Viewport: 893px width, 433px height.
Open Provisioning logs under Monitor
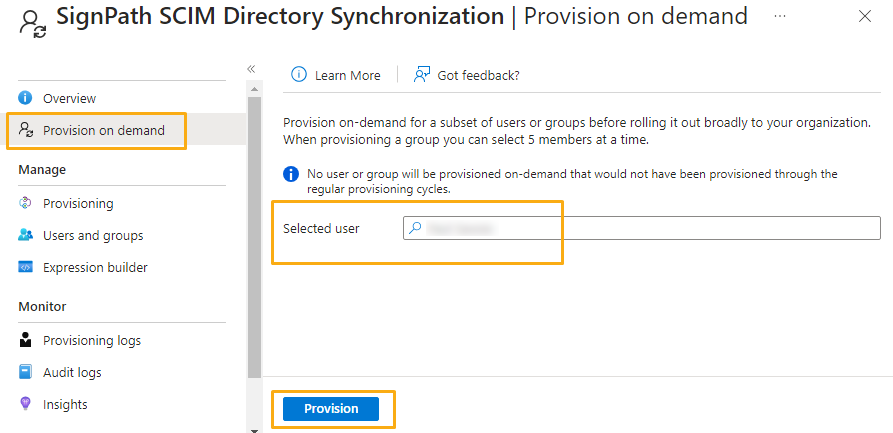tap(92, 340)
